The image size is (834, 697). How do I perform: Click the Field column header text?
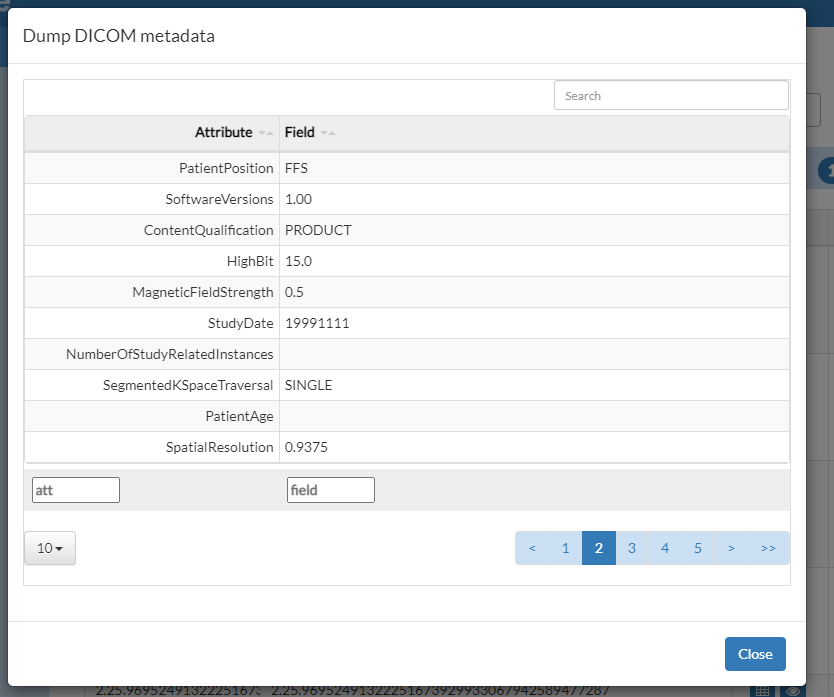pyautogui.click(x=299, y=132)
